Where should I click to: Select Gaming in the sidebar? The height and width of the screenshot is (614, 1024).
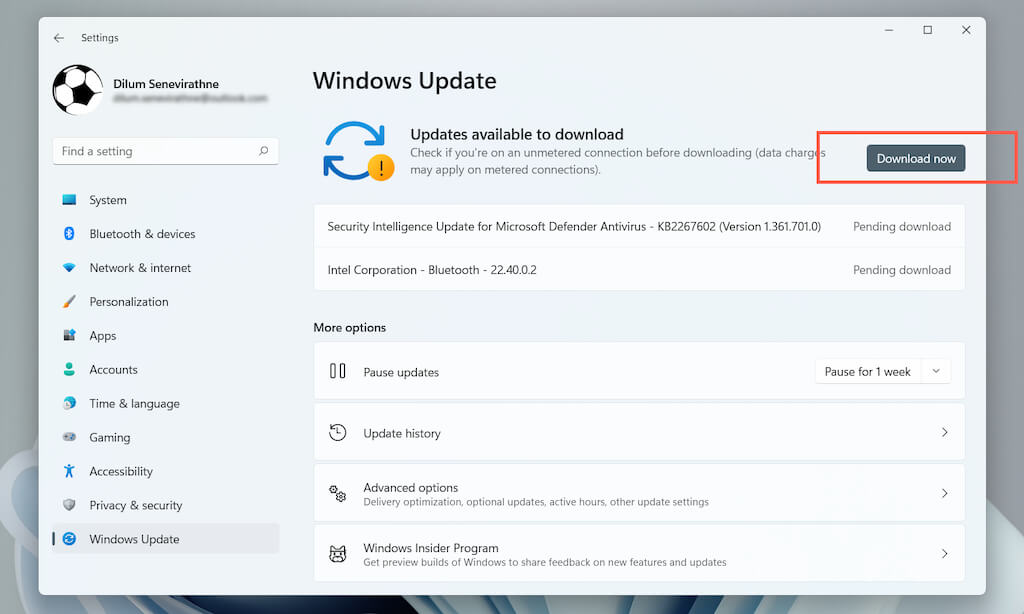pos(165,438)
